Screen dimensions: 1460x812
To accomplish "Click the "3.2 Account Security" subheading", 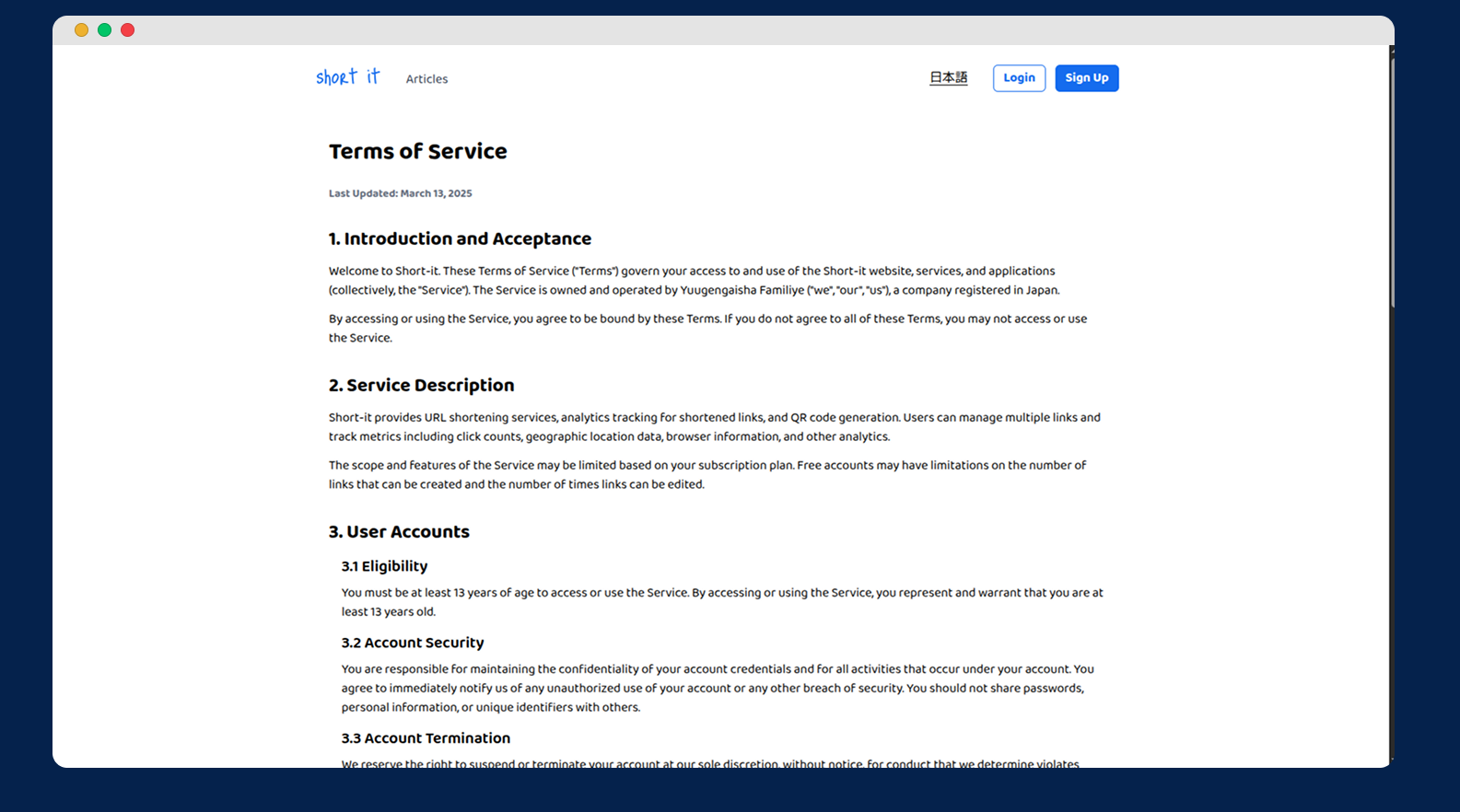I will click(x=412, y=643).
